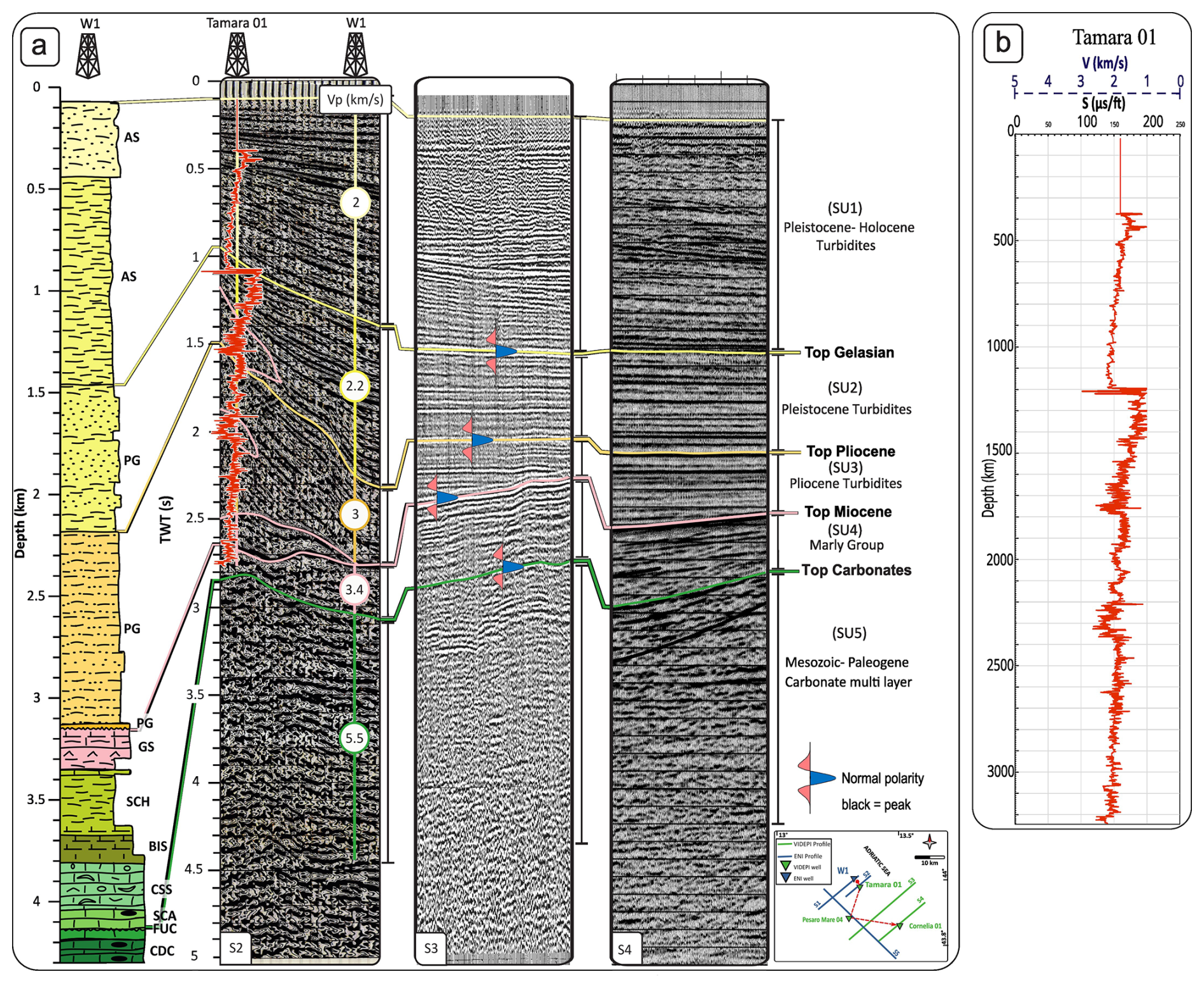The height and width of the screenshot is (988, 1204).
Task: Click the panel 'a' label box
Action: point(39,46)
